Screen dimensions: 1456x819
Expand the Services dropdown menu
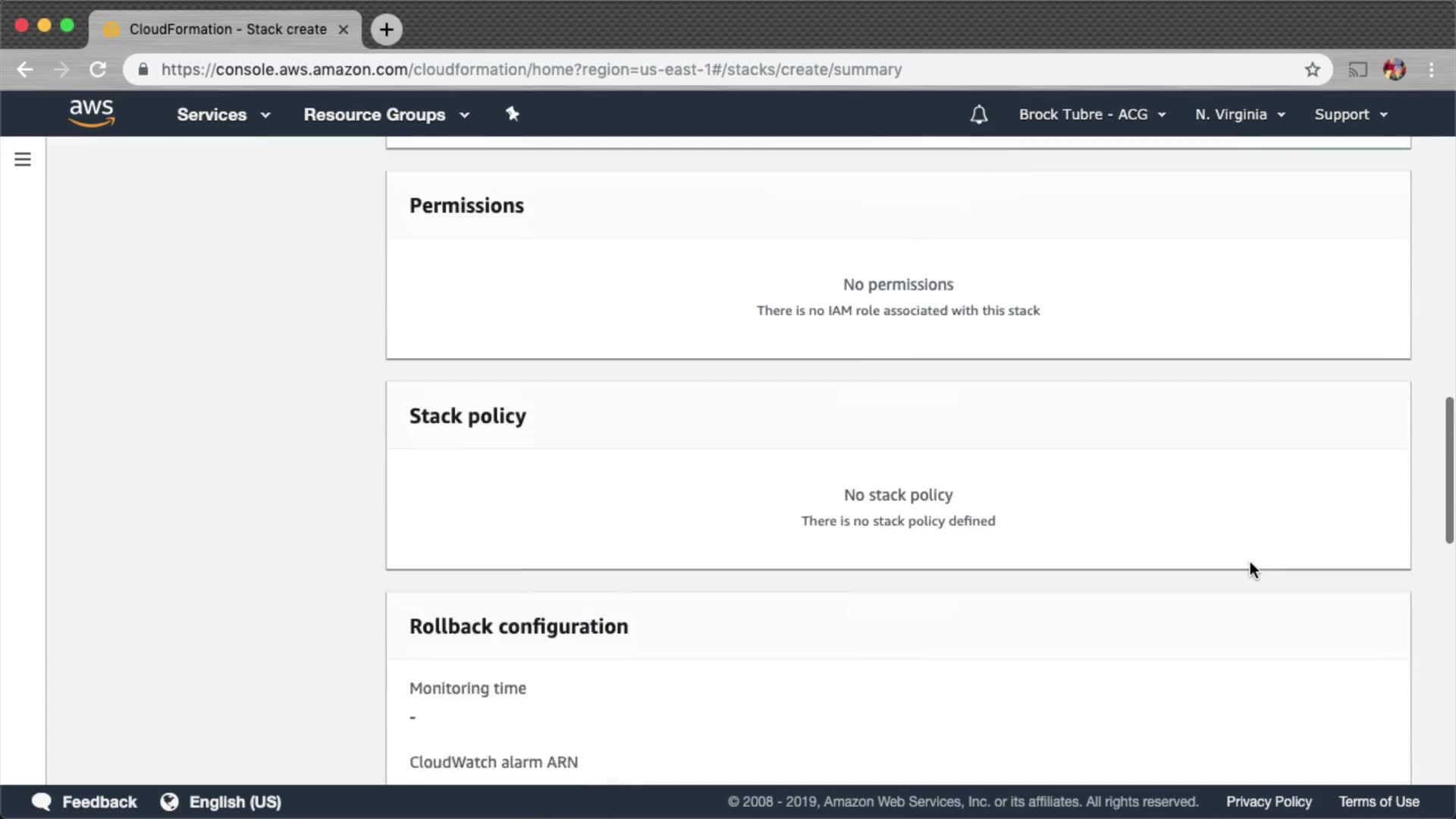pyautogui.click(x=223, y=115)
